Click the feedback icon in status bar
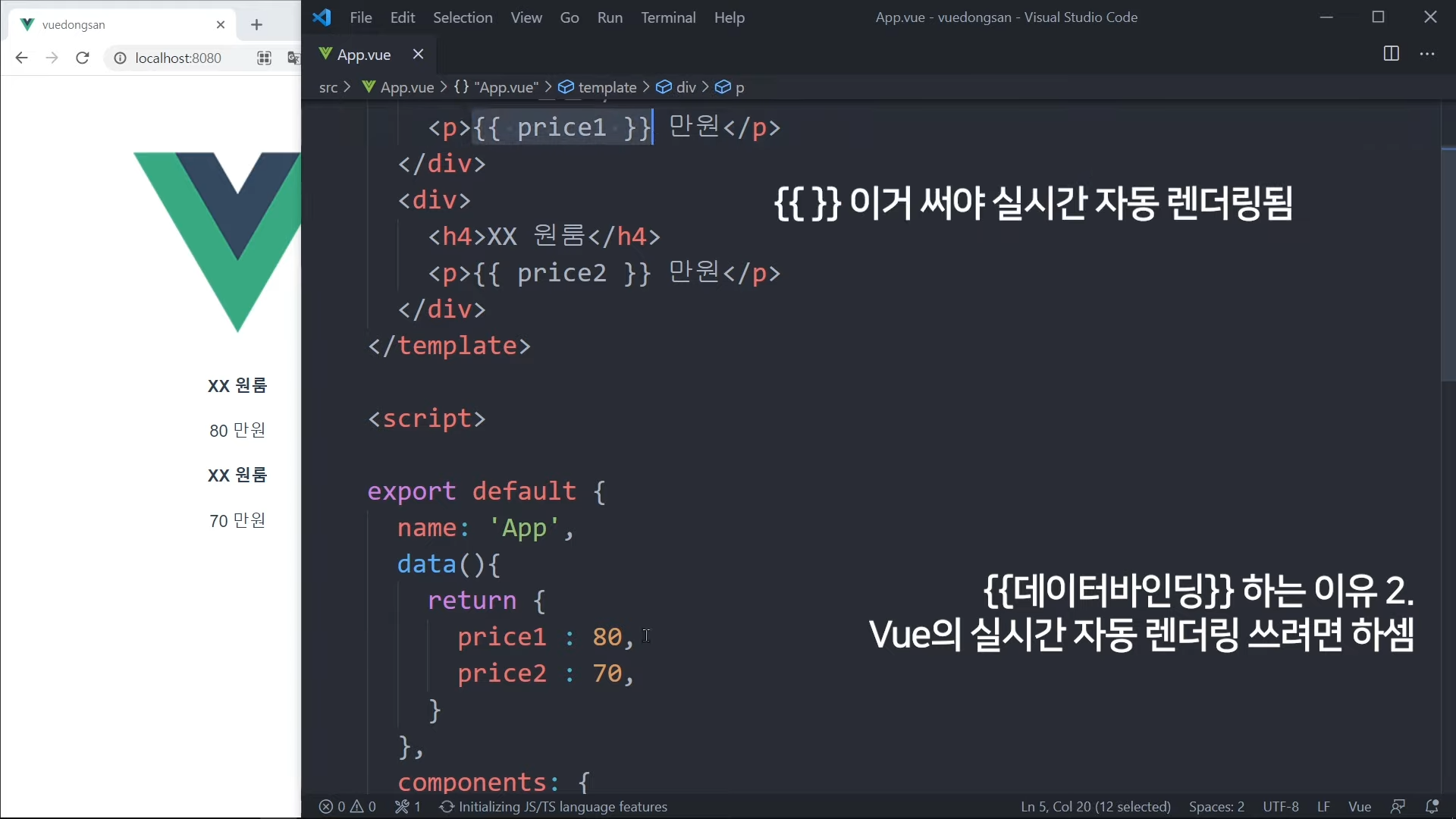 [1398, 806]
